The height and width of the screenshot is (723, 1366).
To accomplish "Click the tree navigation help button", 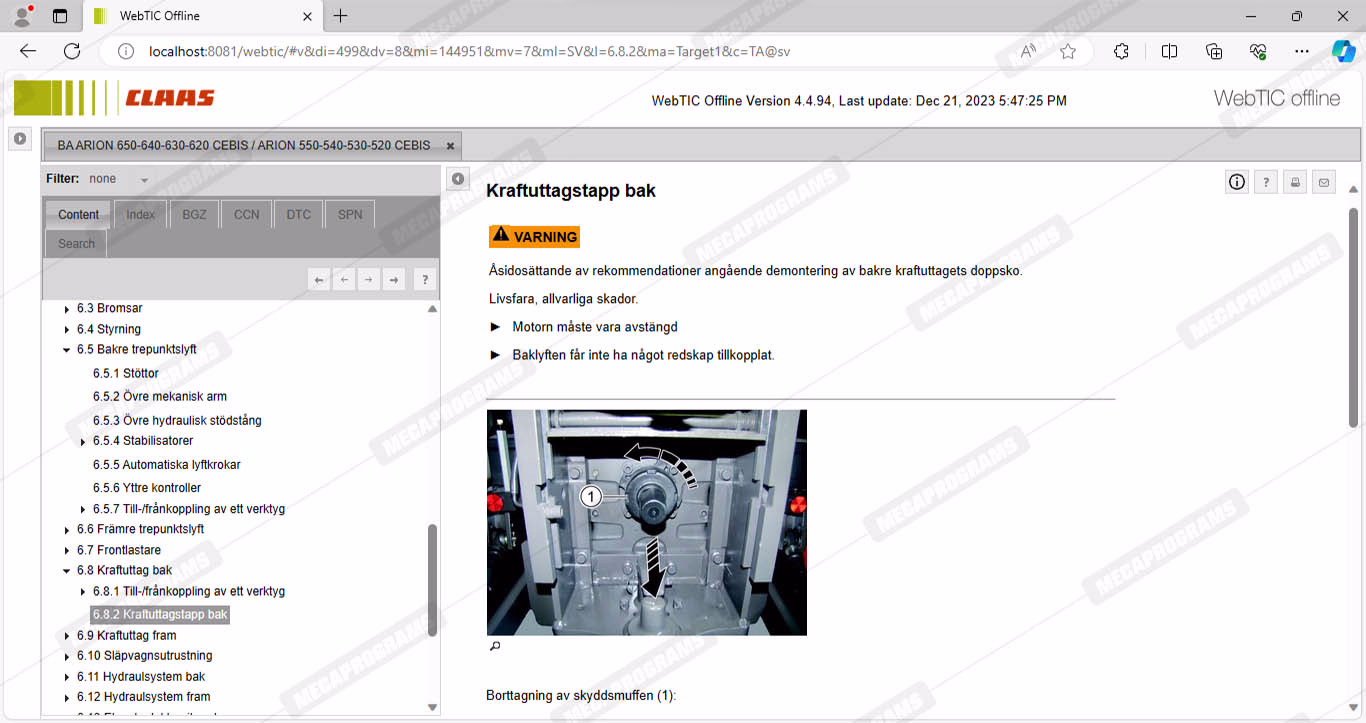I will coord(424,280).
